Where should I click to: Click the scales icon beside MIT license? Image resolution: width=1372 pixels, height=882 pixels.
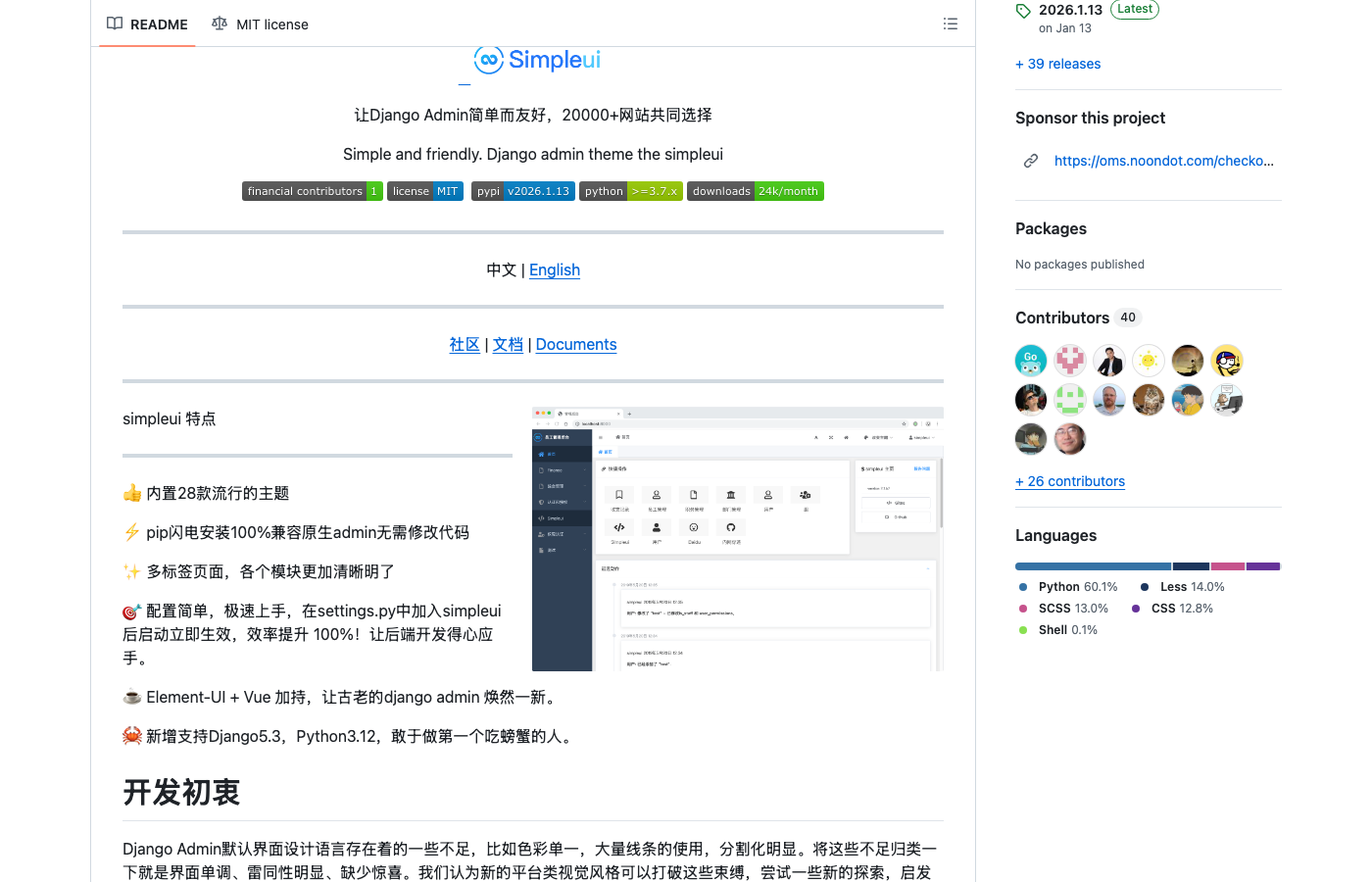(x=220, y=24)
